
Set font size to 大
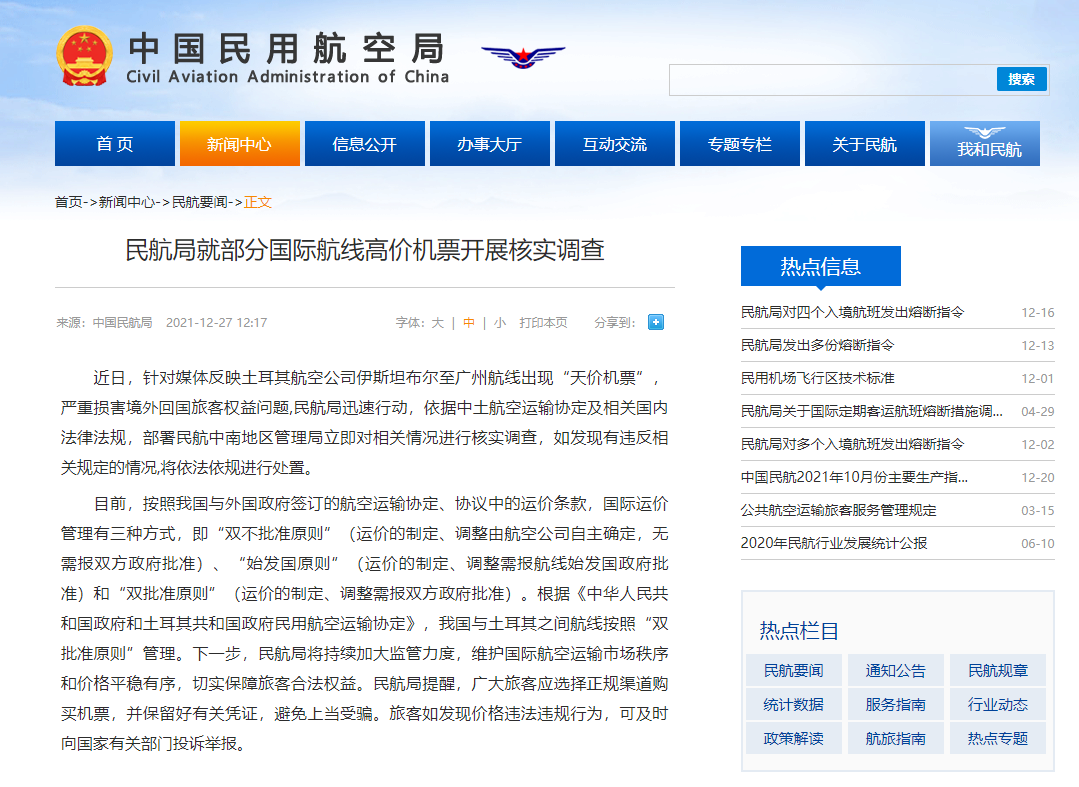438,323
